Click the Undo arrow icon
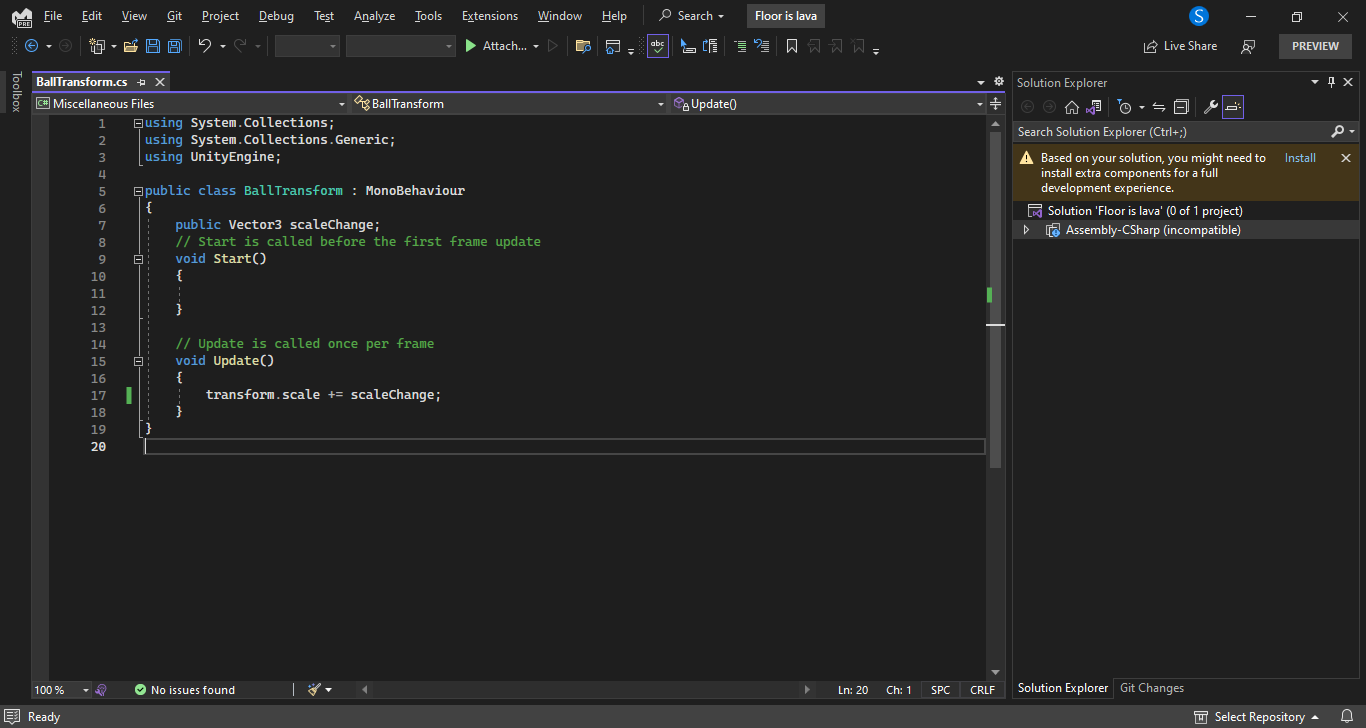The image size is (1366, 728). [205, 46]
